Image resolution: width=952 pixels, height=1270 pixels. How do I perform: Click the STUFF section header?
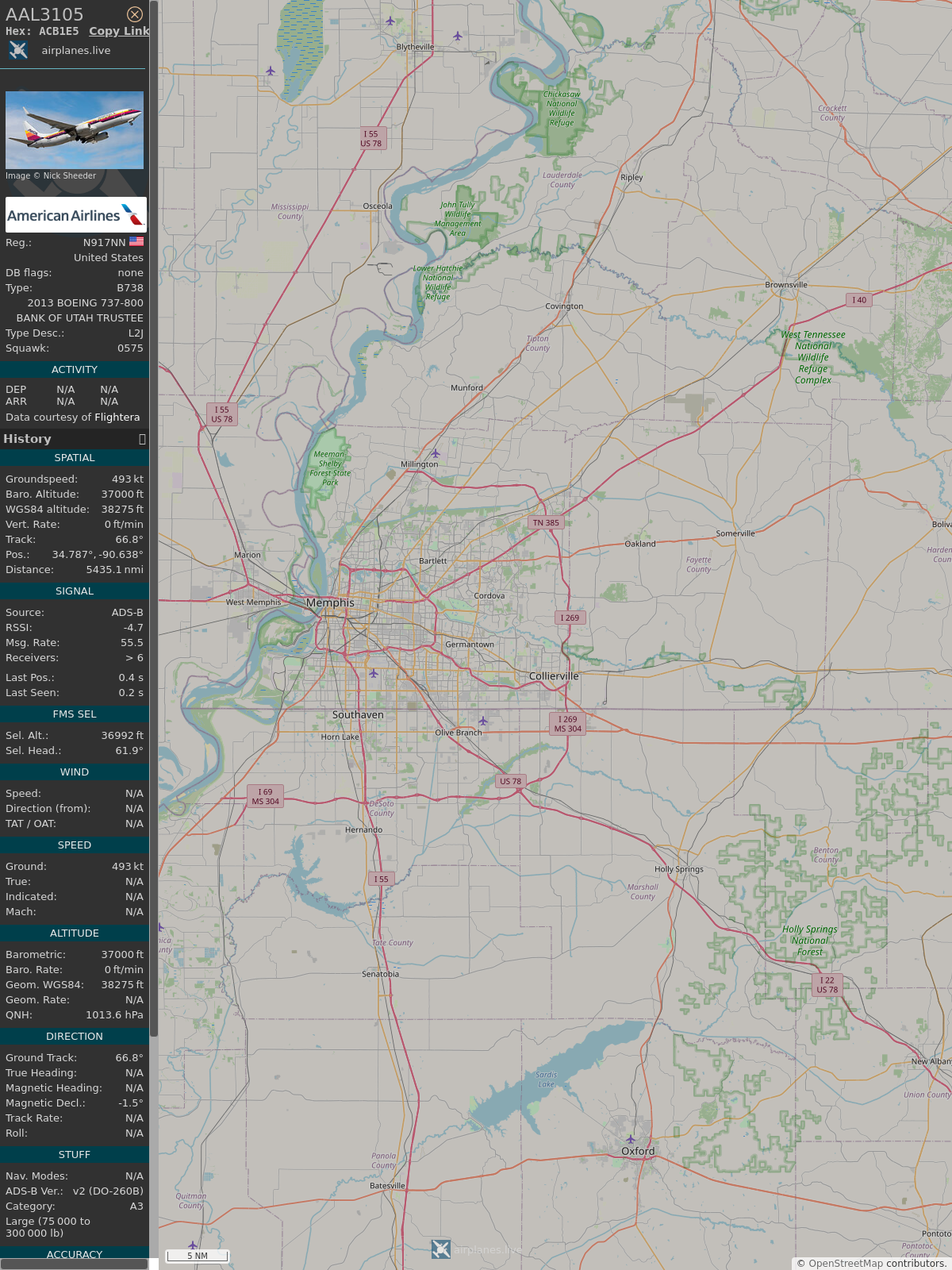pos(75,1155)
